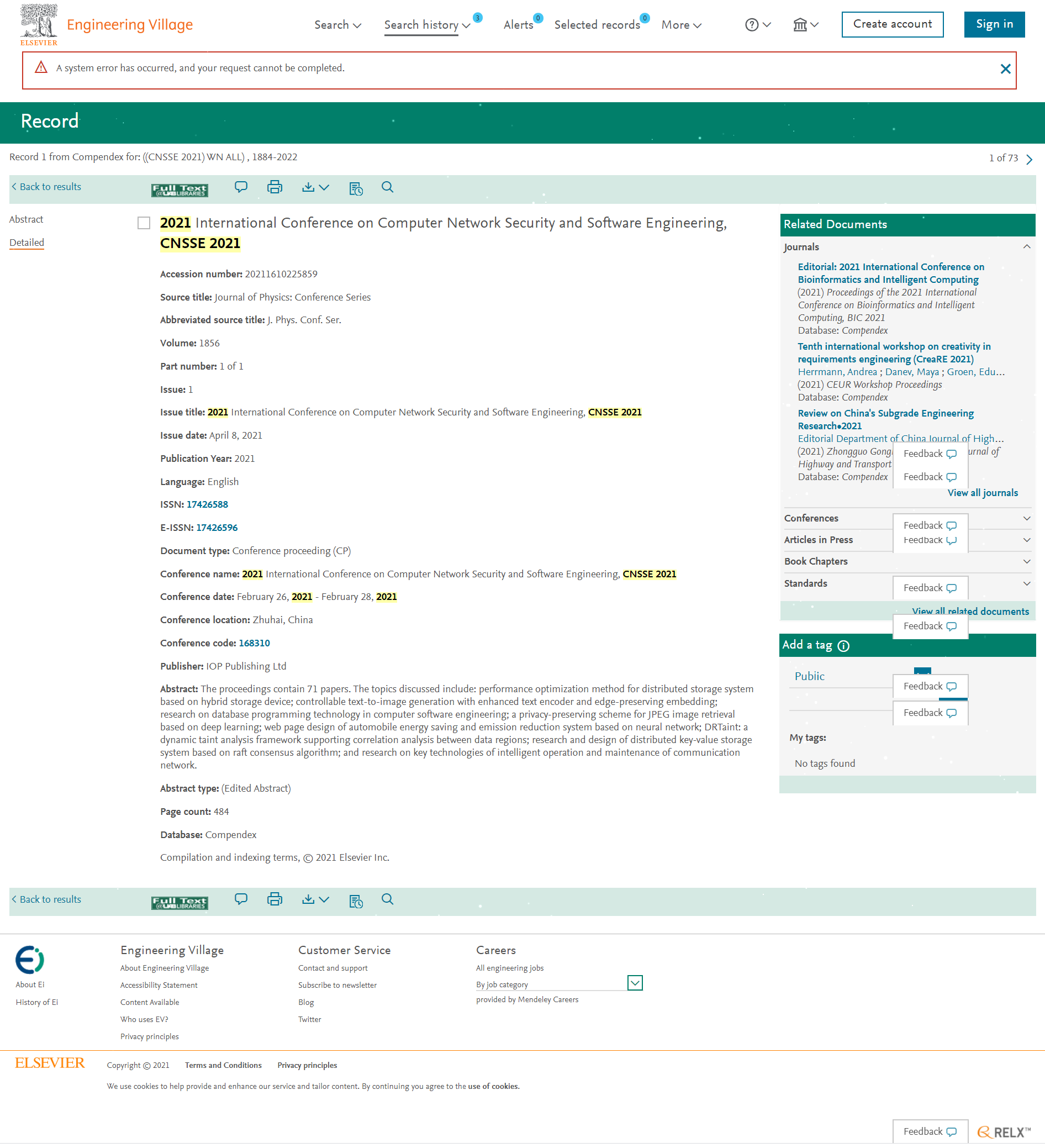Open By job category dropdown

[x=635, y=983]
